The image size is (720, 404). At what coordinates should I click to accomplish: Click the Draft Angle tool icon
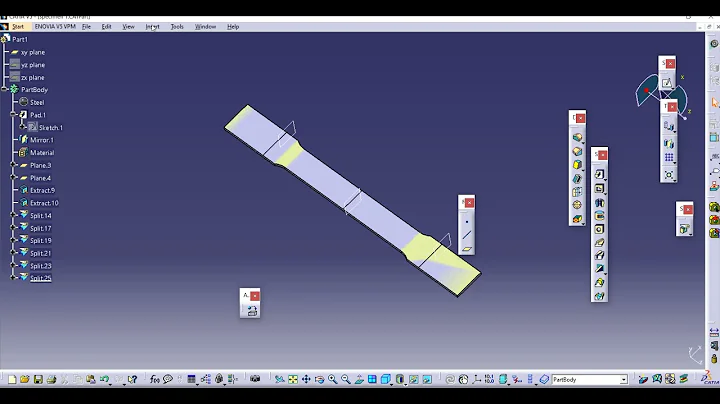tap(577, 165)
